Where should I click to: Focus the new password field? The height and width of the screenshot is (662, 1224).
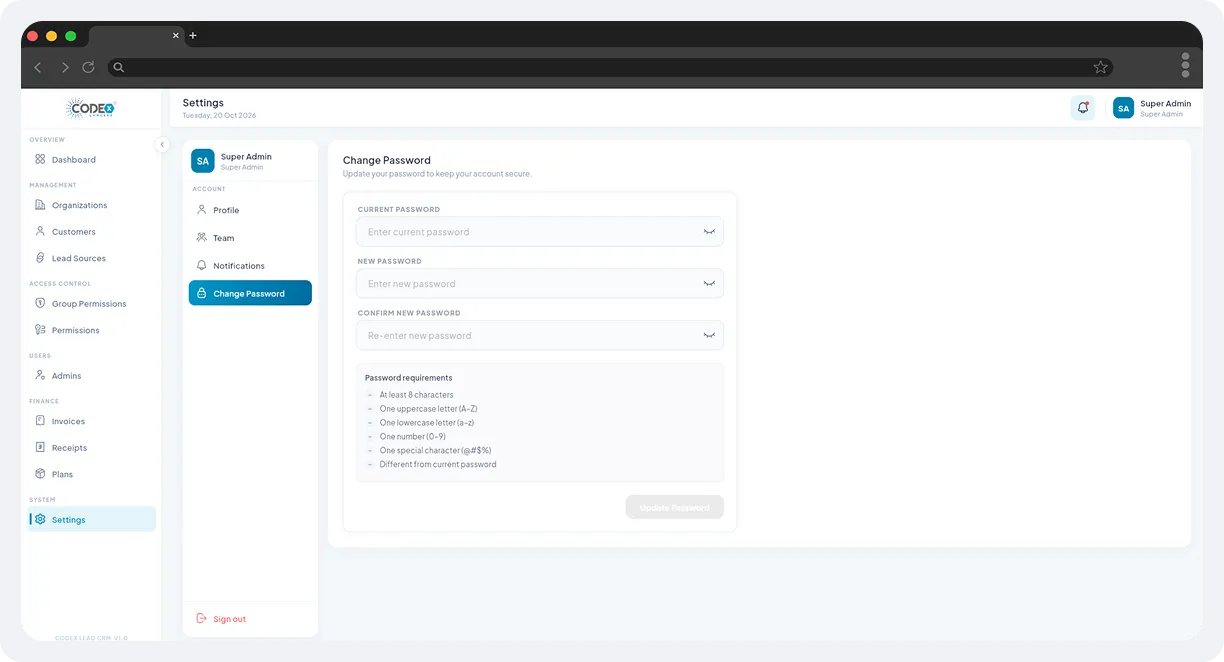click(540, 283)
